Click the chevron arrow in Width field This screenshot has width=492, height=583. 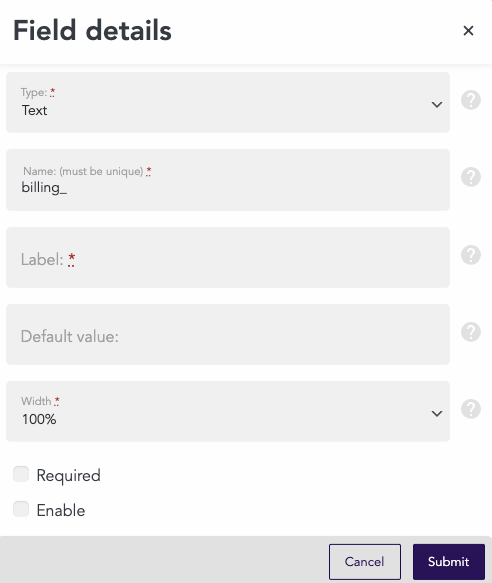click(437, 413)
